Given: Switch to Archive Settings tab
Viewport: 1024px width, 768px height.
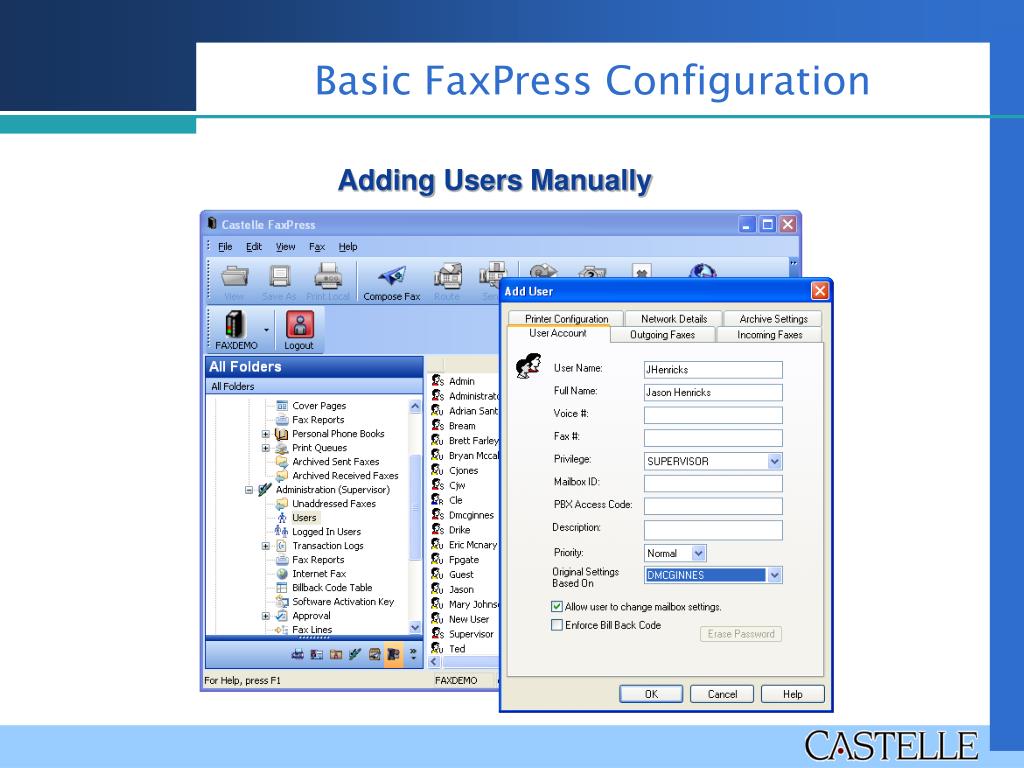Looking at the screenshot, I should pyautogui.click(x=773, y=319).
